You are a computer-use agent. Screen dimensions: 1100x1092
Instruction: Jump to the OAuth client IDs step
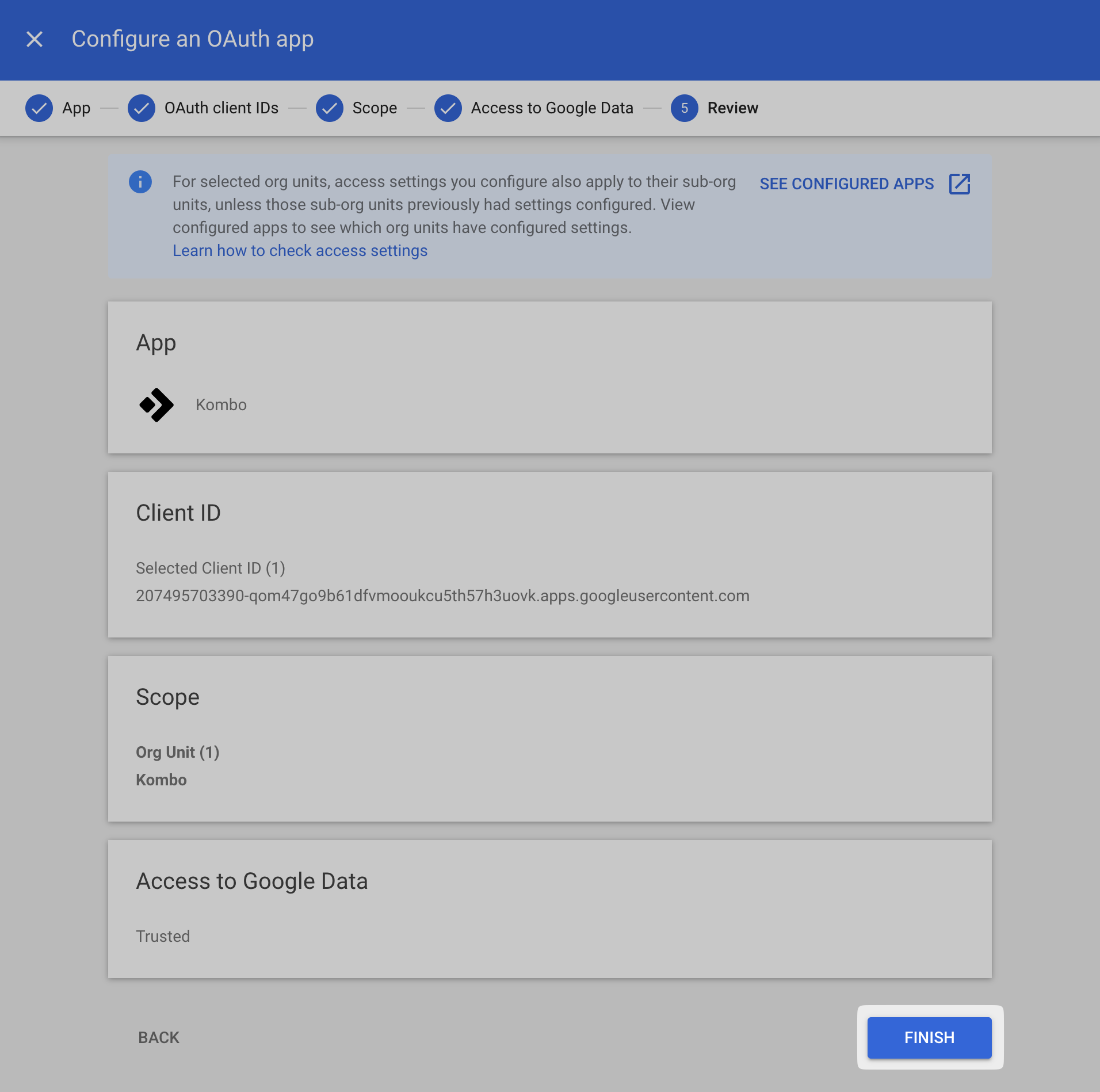[x=221, y=108]
